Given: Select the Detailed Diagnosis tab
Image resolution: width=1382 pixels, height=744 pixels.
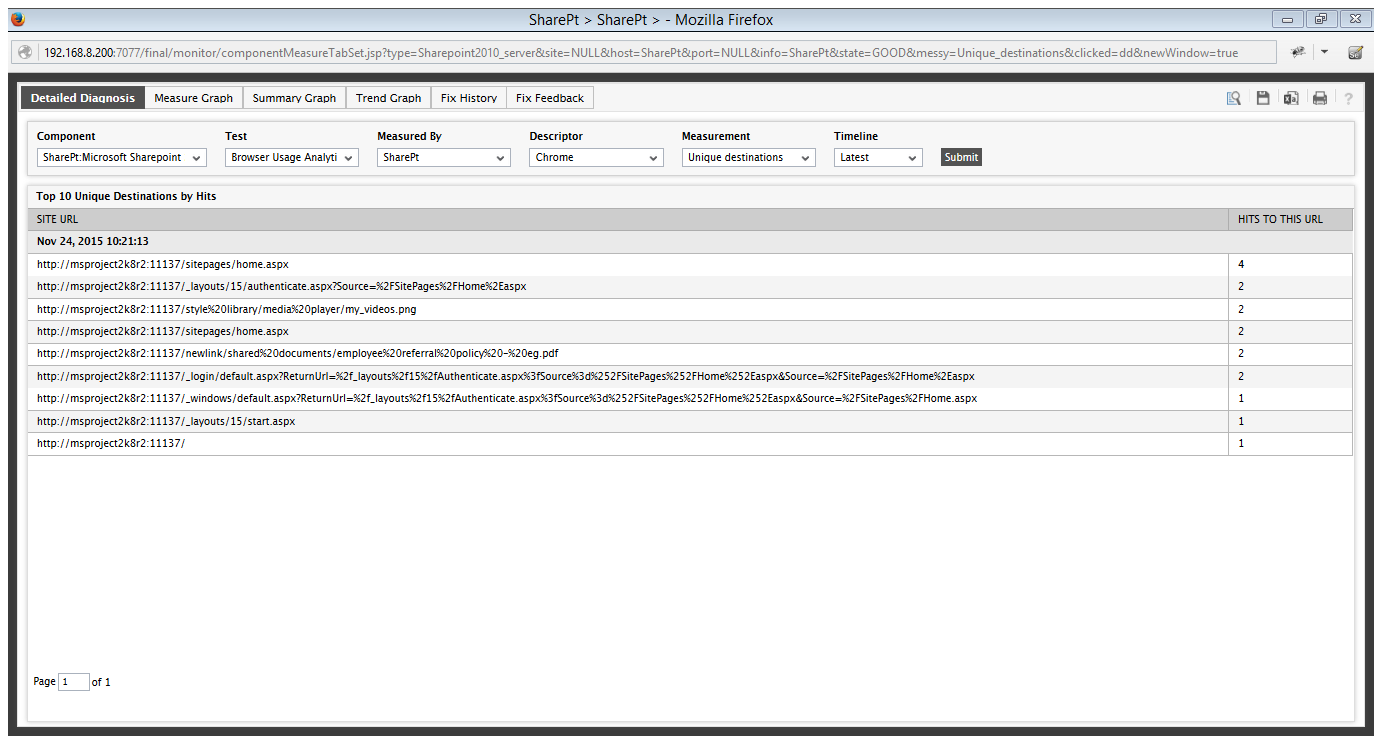Looking at the screenshot, I should 83,98.
